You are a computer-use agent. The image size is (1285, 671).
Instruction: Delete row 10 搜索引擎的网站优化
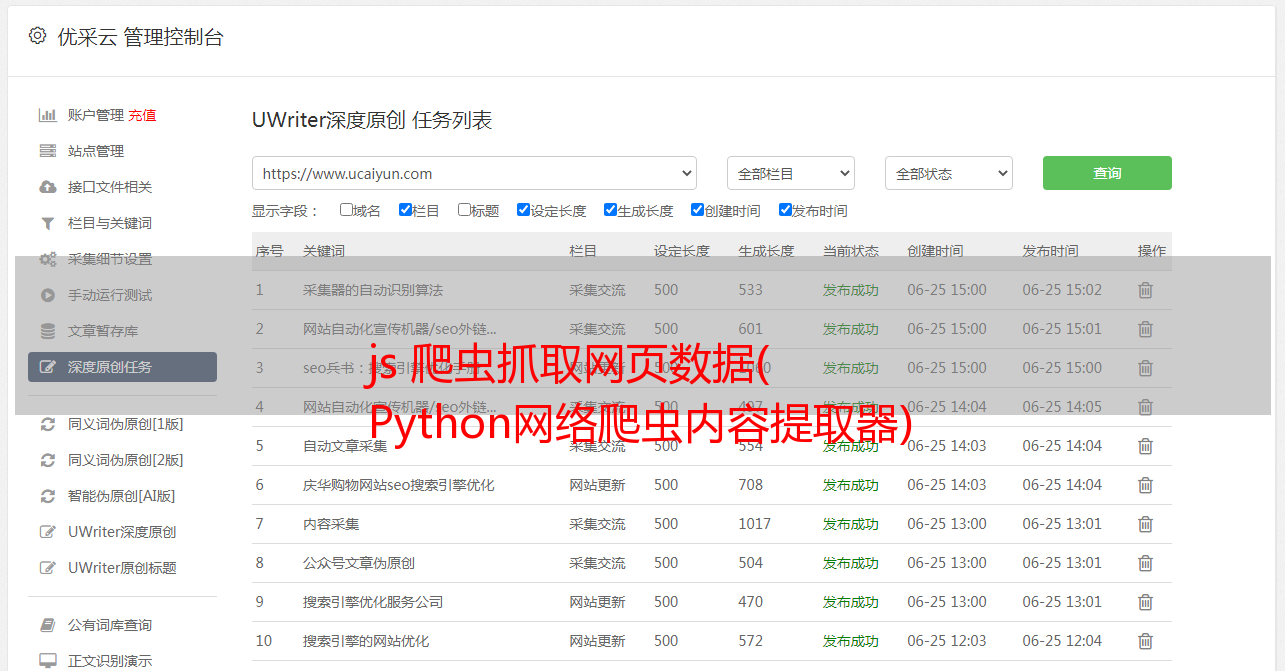coord(1145,641)
